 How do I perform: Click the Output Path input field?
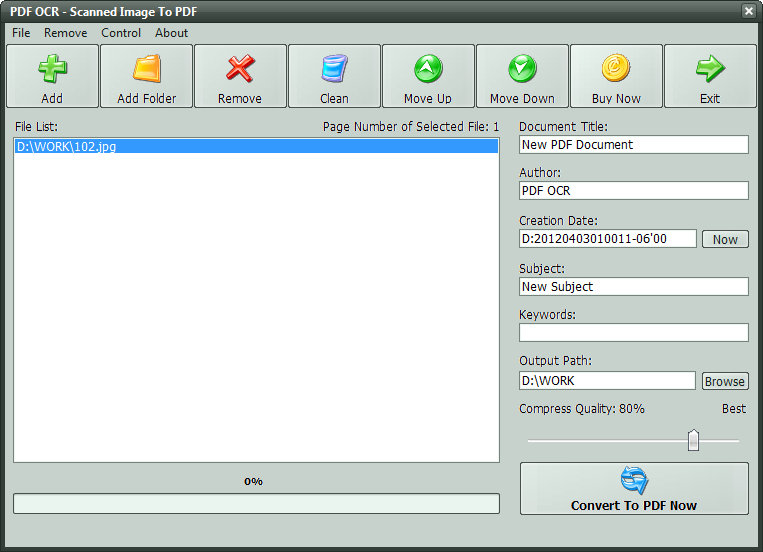(607, 381)
